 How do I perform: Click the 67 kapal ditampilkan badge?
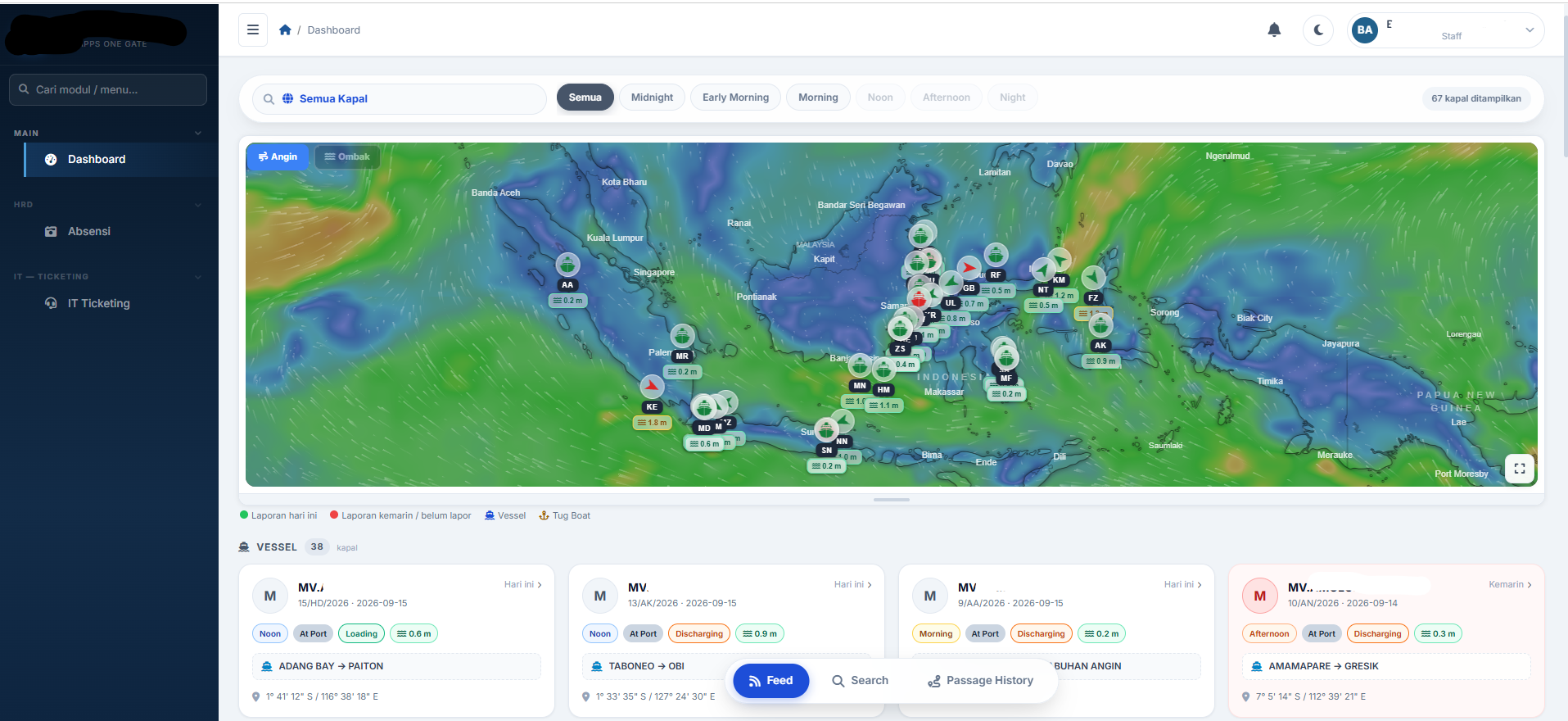pyautogui.click(x=1475, y=98)
